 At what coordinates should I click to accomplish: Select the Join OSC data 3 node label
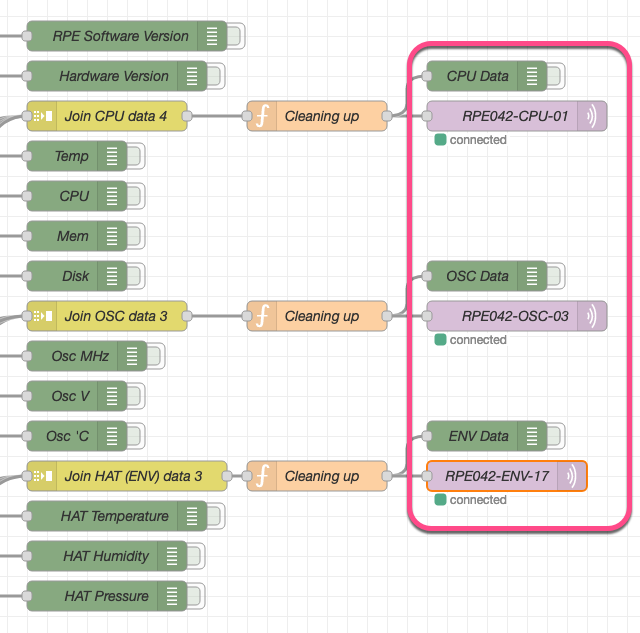pyautogui.click(x=116, y=316)
